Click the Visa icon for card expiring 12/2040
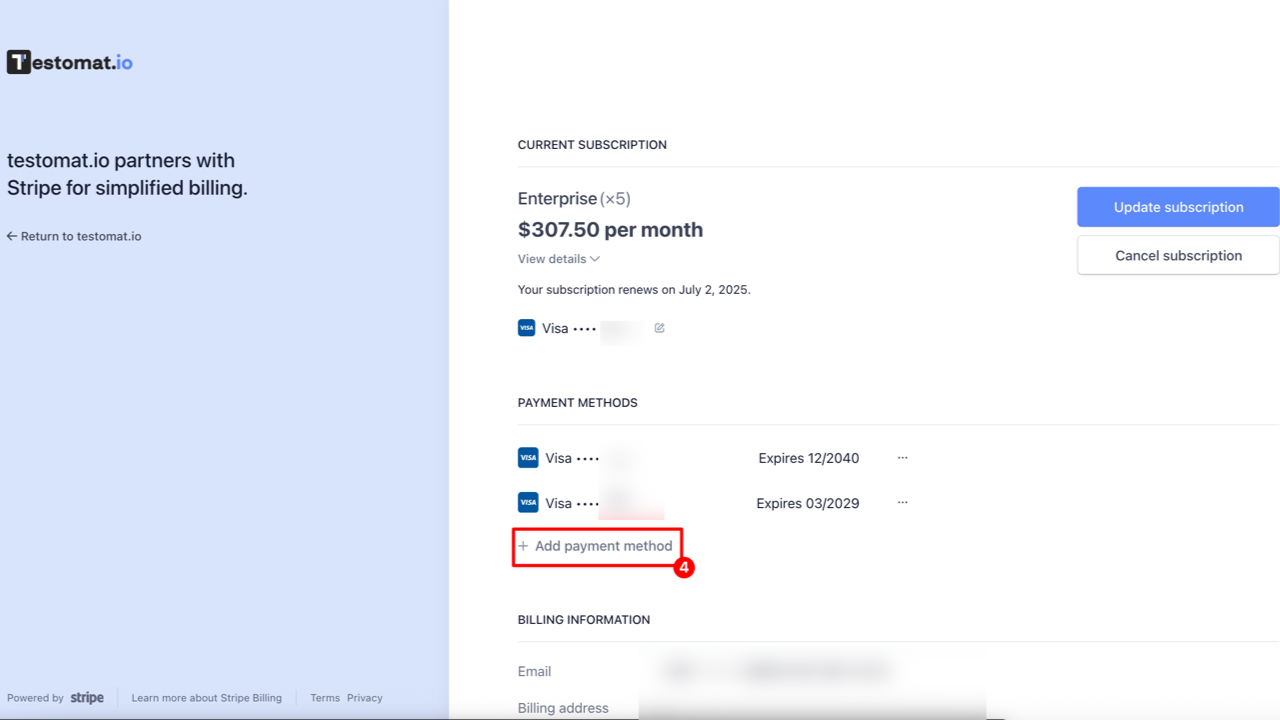 click(527, 457)
